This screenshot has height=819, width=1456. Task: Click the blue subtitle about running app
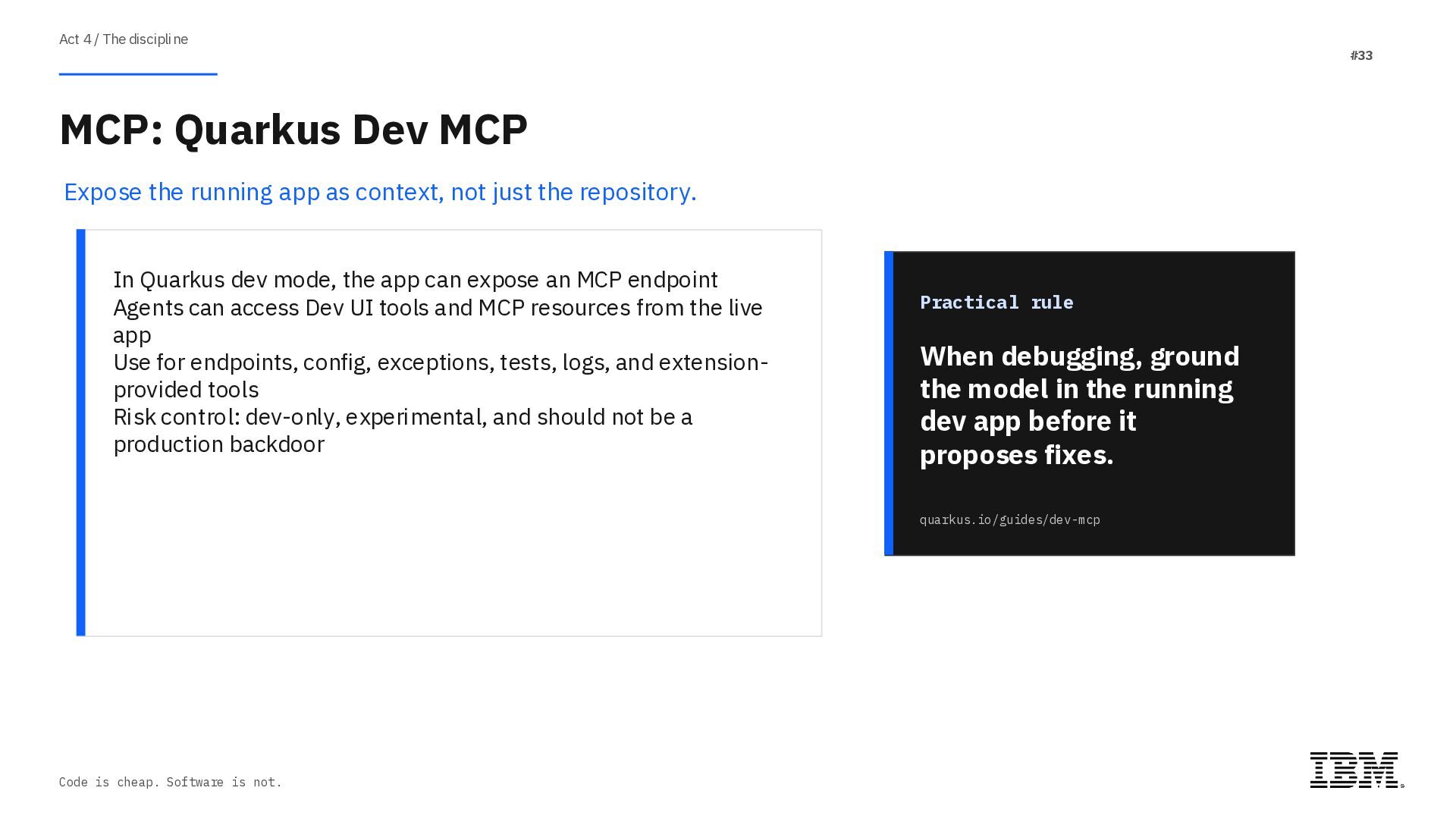point(380,192)
